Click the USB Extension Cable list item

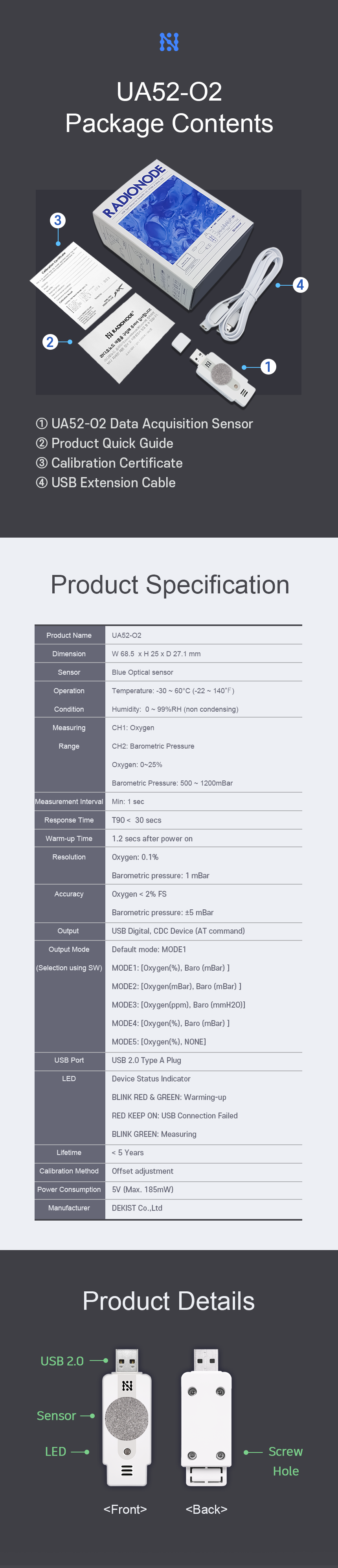tap(105, 483)
